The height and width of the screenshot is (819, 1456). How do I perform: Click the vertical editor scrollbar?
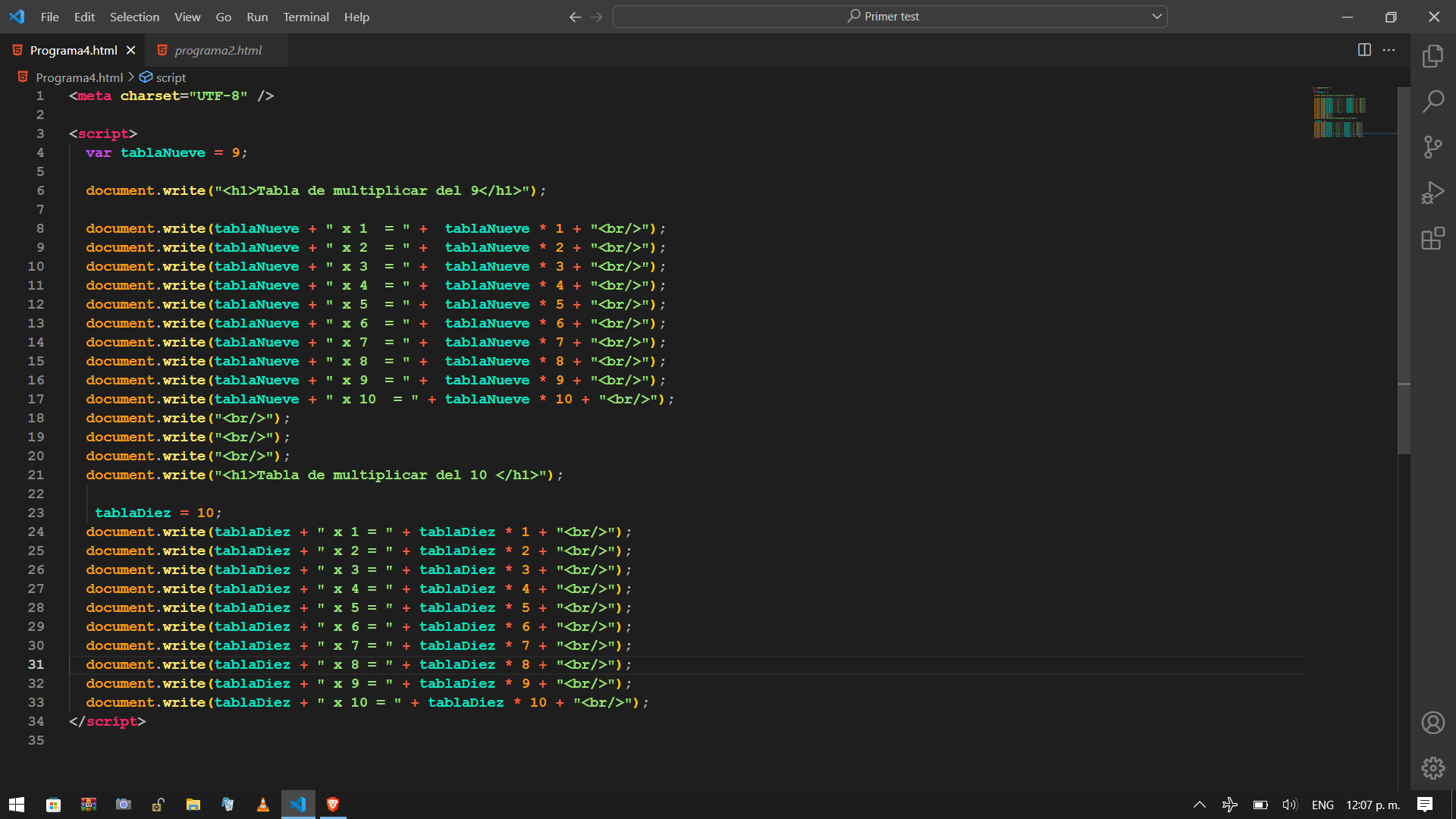(x=1404, y=271)
